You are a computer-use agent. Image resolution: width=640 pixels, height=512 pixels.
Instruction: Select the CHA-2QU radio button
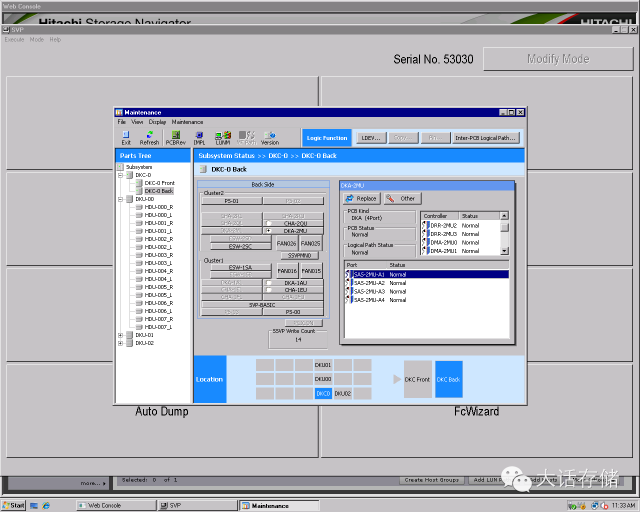point(269,224)
